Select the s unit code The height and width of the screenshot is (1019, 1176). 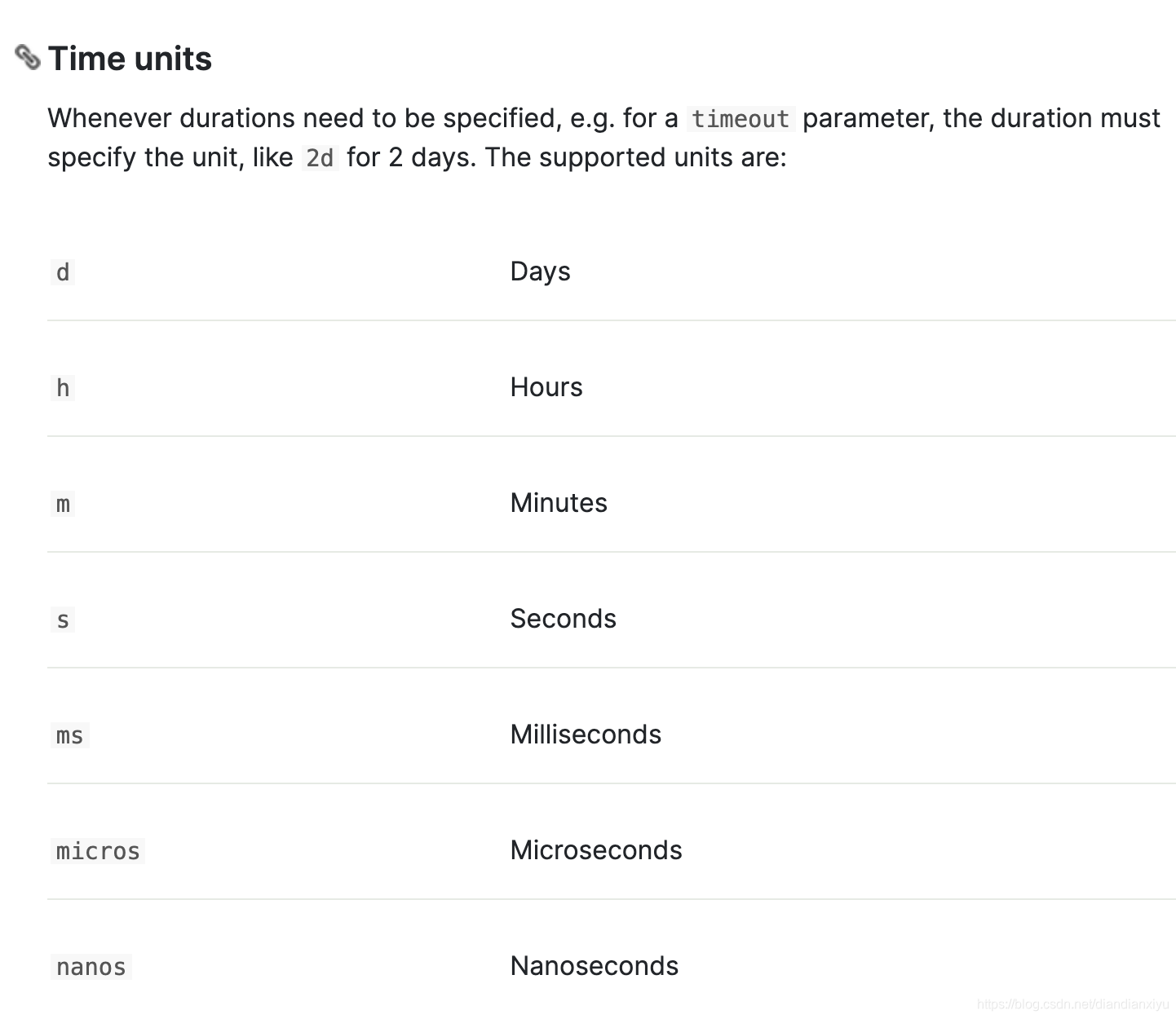(63, 620)
